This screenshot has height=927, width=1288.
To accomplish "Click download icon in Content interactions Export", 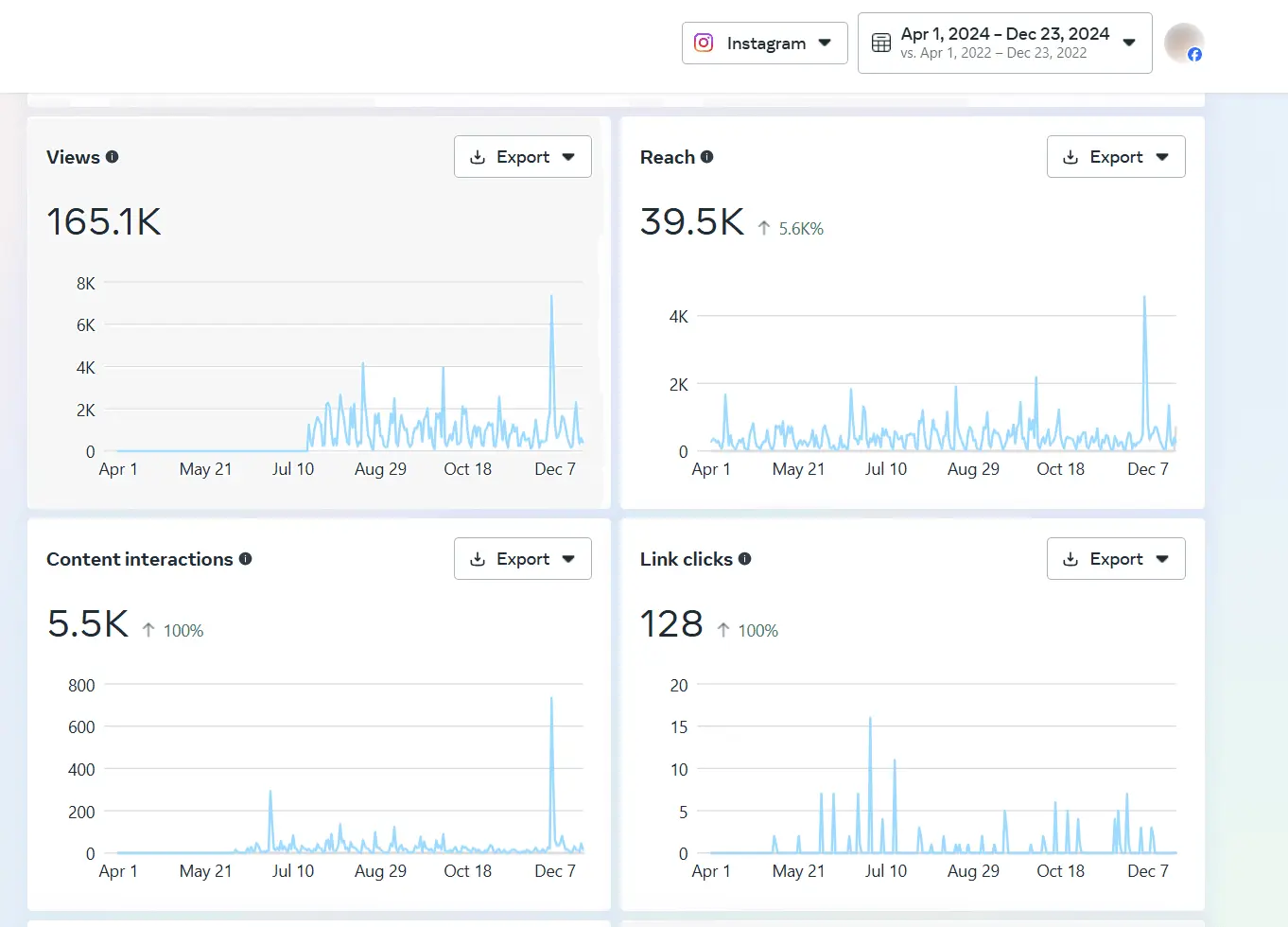I will coord(478,559).
